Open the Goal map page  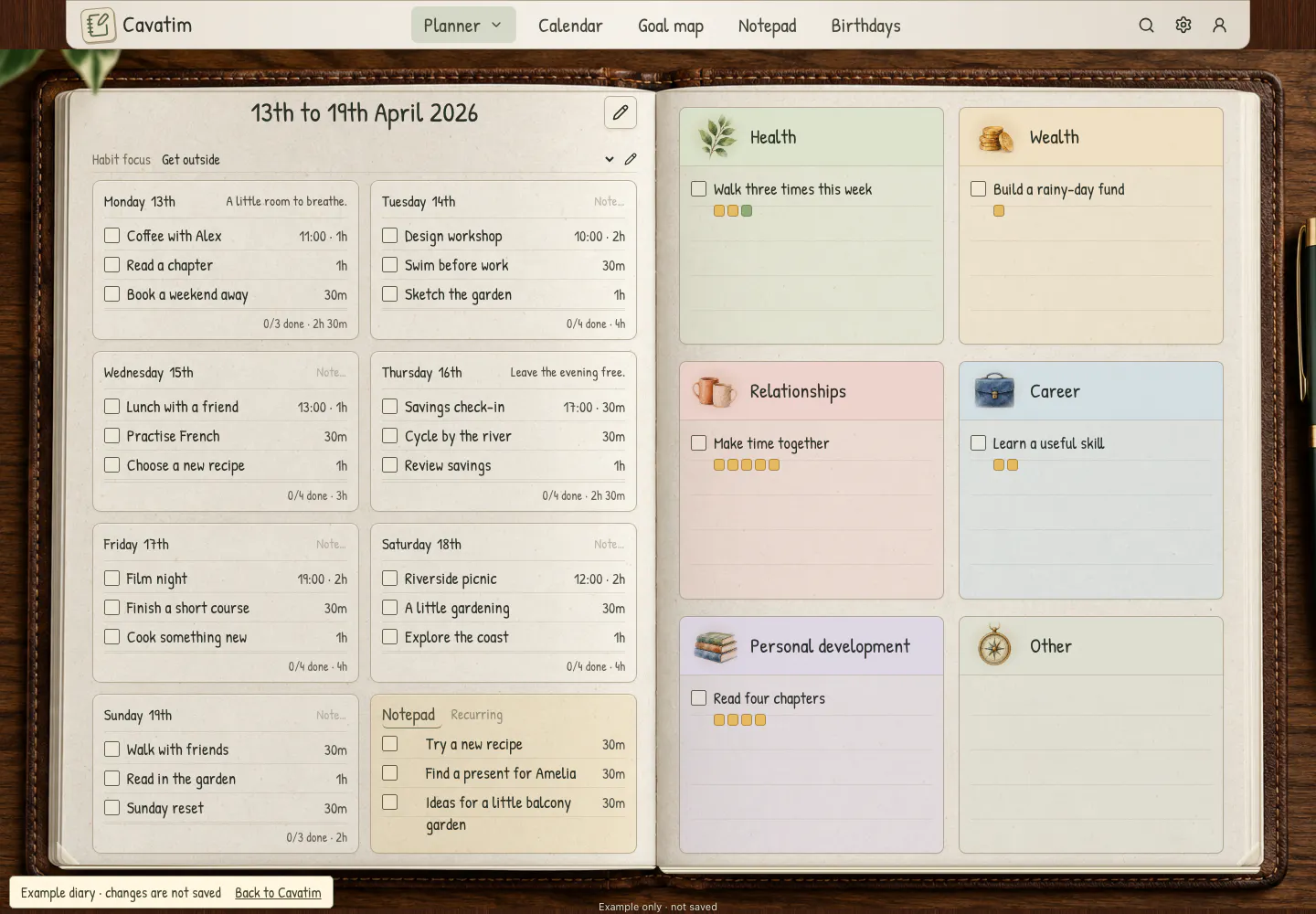click(x=671, y=26)
